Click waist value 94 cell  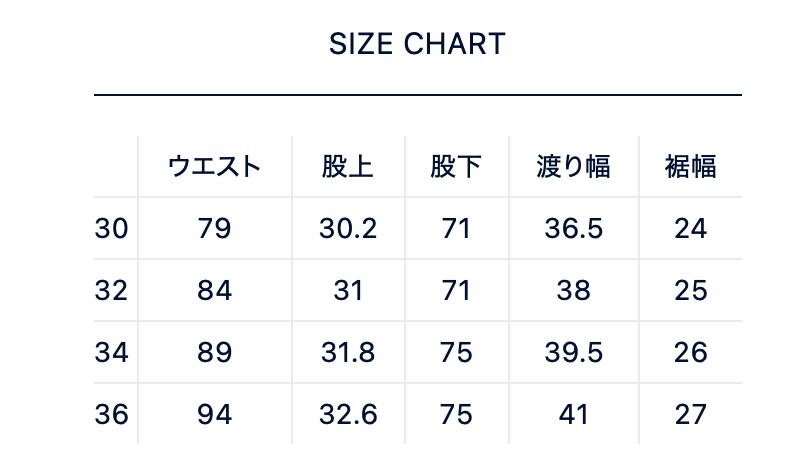pyautogui.click(x=214, y=414)
